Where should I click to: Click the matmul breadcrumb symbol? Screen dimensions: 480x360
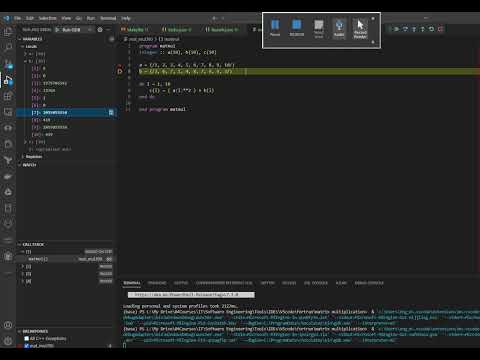point(169,39)
